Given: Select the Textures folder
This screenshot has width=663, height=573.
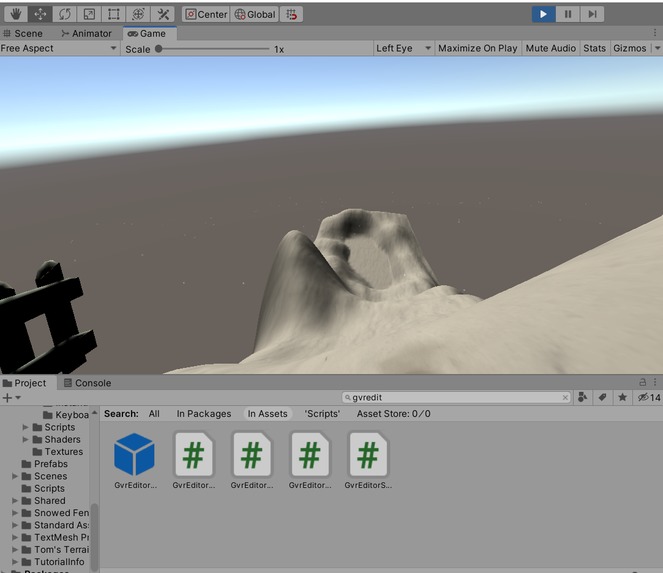Looking at the screenshot, I should click(x=58, y=452).
